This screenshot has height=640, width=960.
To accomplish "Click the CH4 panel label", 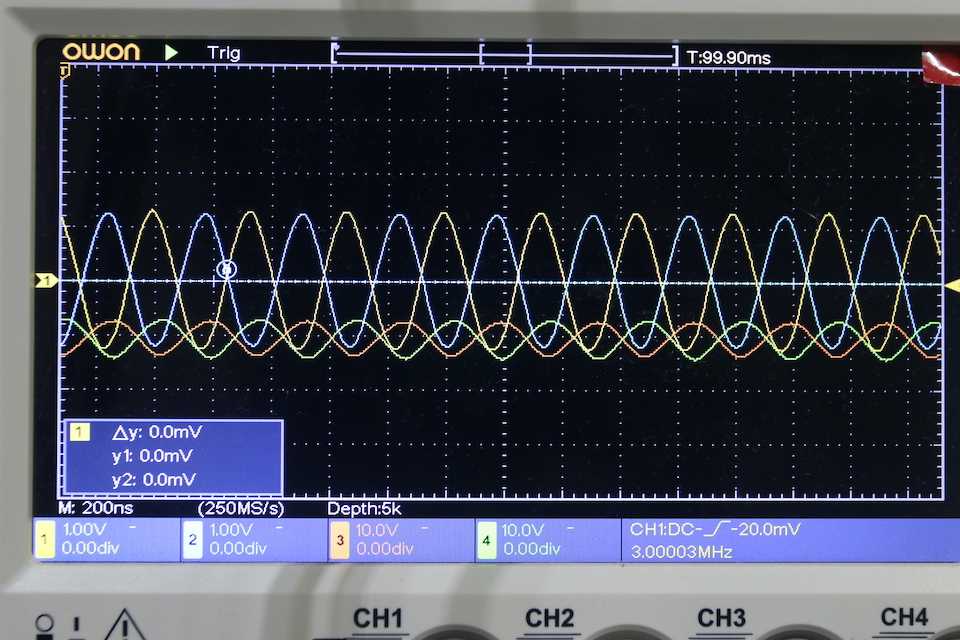I will 904,617.
